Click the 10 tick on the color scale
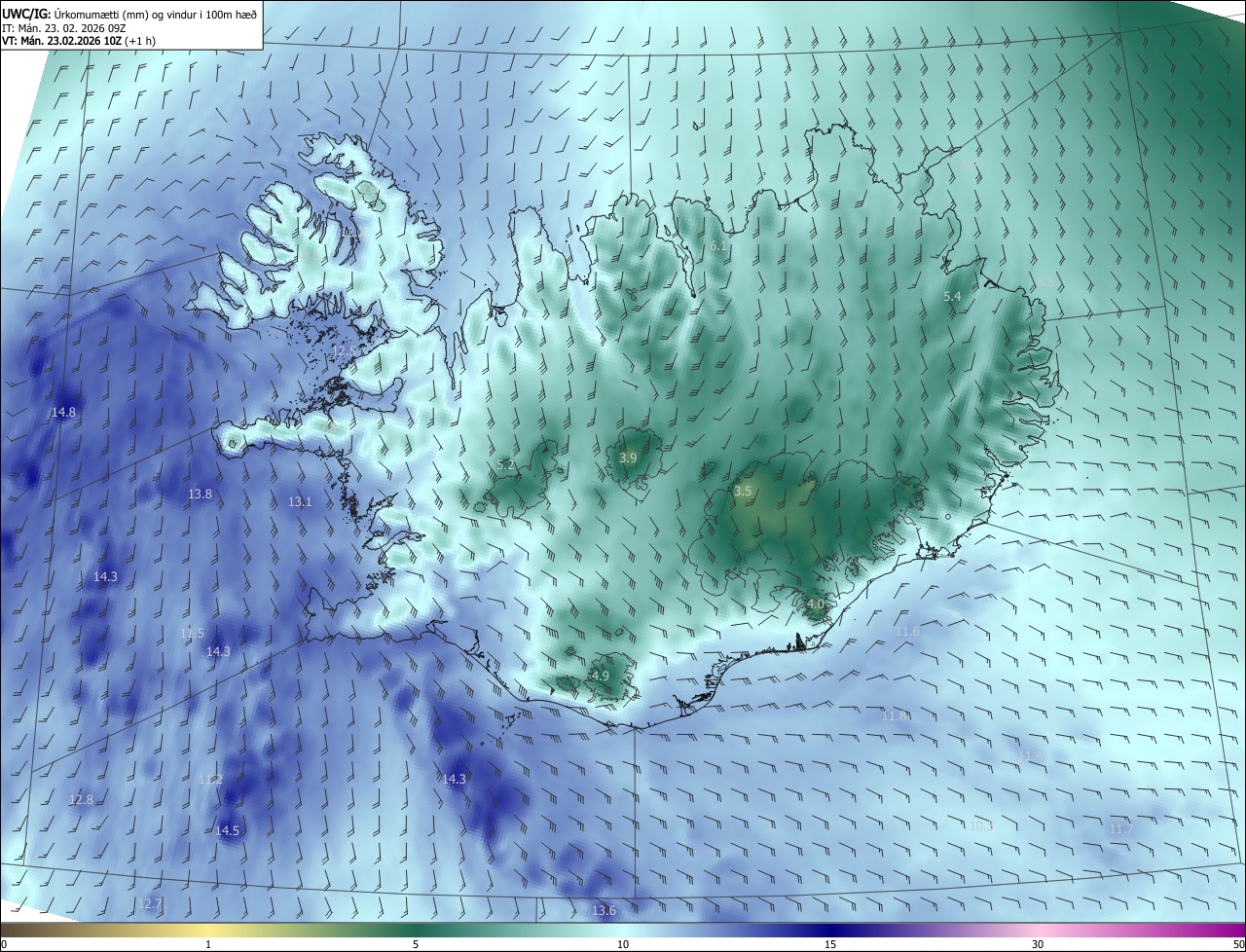 pyautogui.click(x=623, y=944)
